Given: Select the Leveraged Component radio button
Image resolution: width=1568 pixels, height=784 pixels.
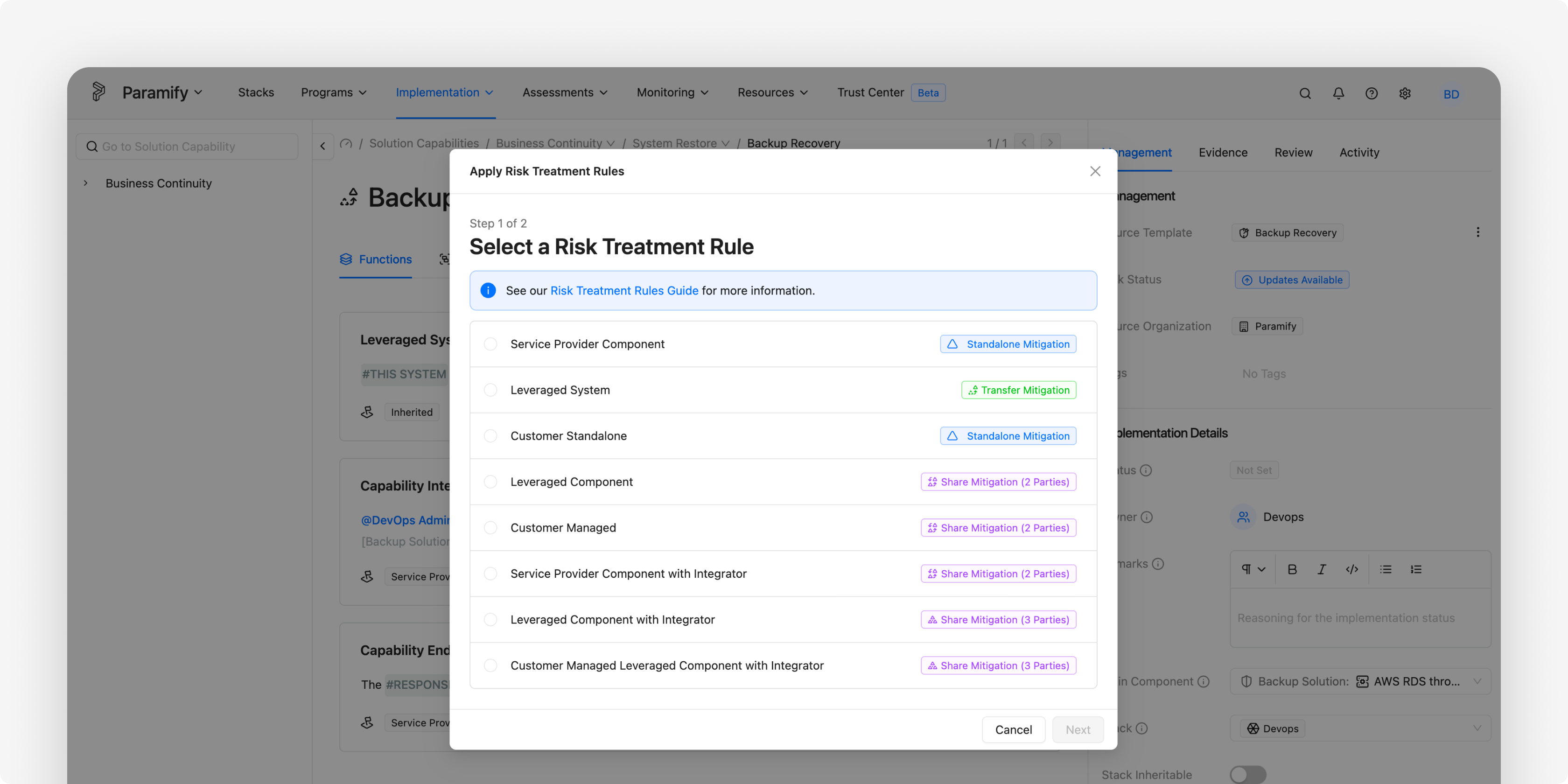Looking at the screenshot, I should (490, 482).
